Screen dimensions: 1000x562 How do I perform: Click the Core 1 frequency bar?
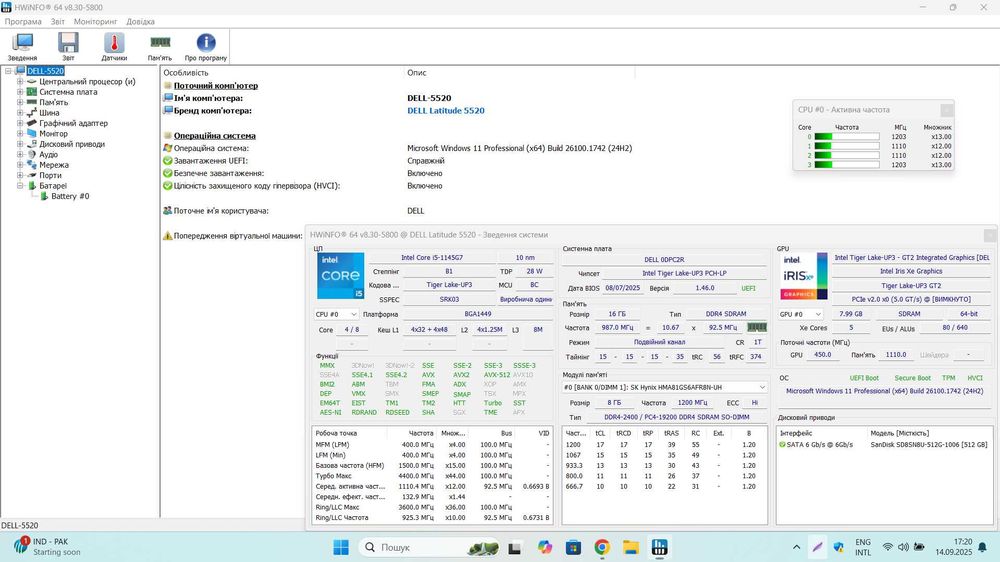point(846,146)
